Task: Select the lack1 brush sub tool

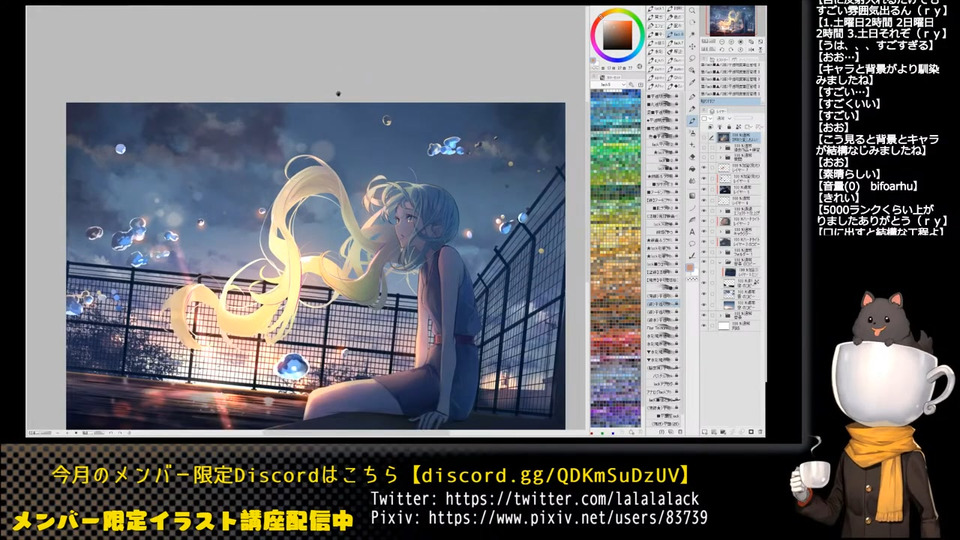Action: [656, 9]
